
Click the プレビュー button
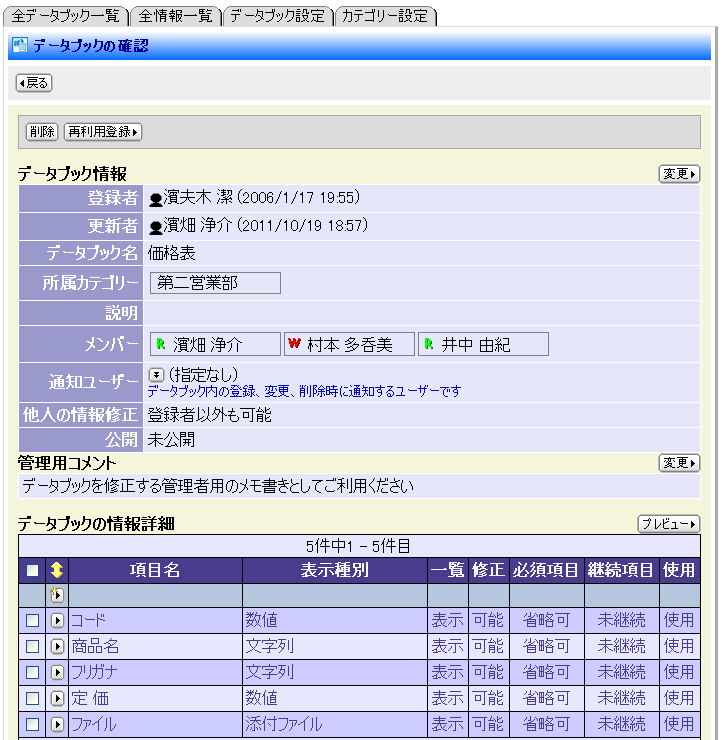[x=668, y=524]
